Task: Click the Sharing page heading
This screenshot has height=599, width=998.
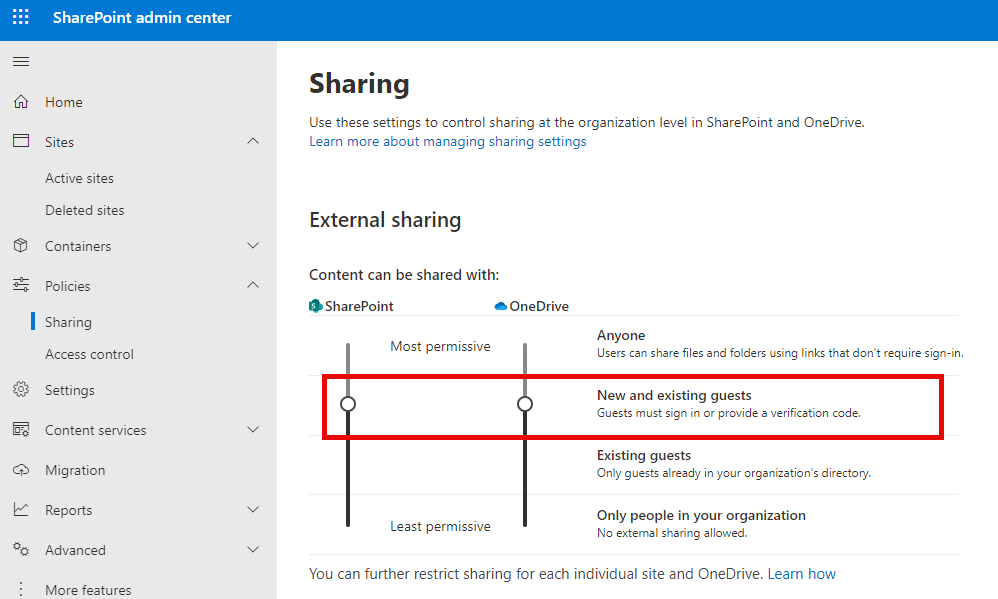Action: pyautogui.click(x=359, y=84)
